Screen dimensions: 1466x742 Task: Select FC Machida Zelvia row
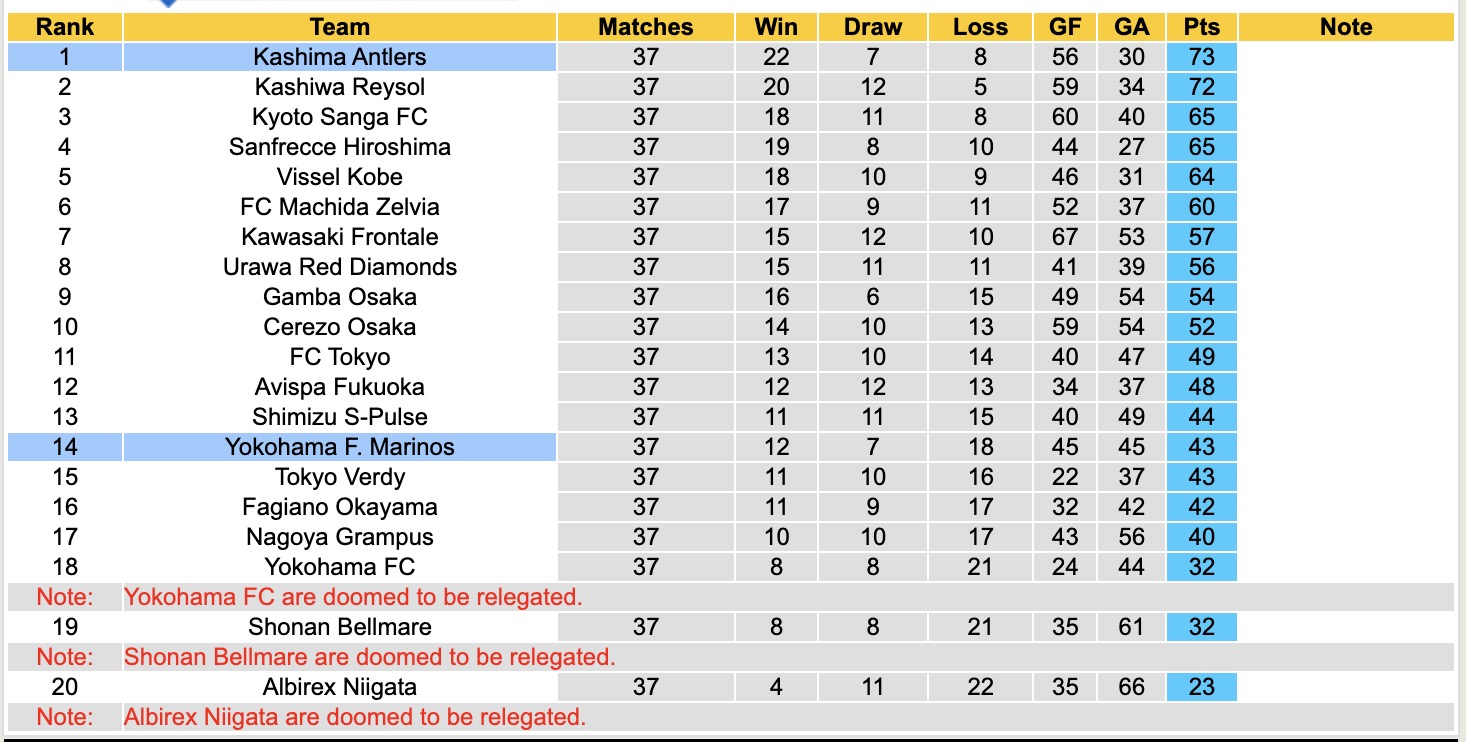[339, 207]
